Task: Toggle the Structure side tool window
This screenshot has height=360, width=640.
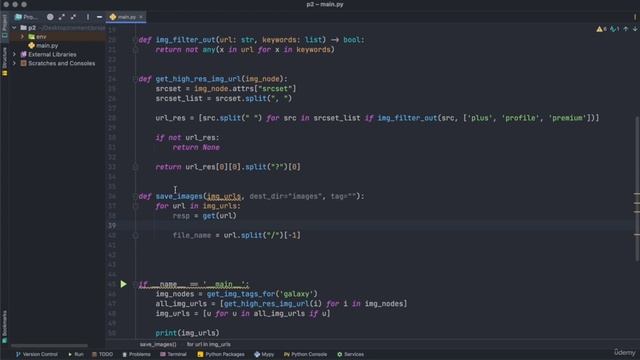Action: tap(4, 61)
